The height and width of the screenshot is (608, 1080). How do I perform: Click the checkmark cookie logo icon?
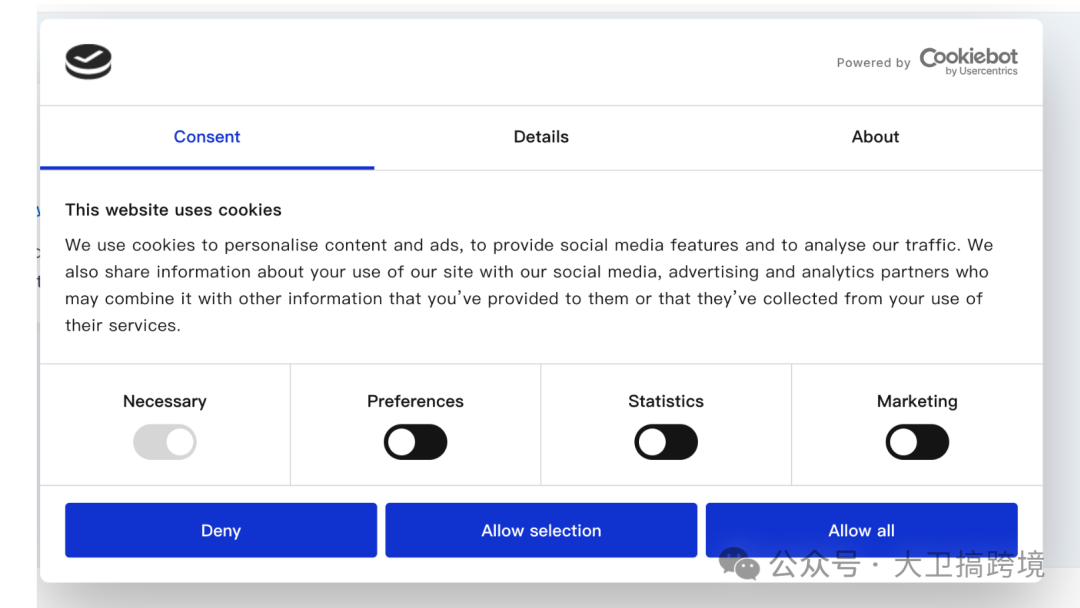(88, 61)
